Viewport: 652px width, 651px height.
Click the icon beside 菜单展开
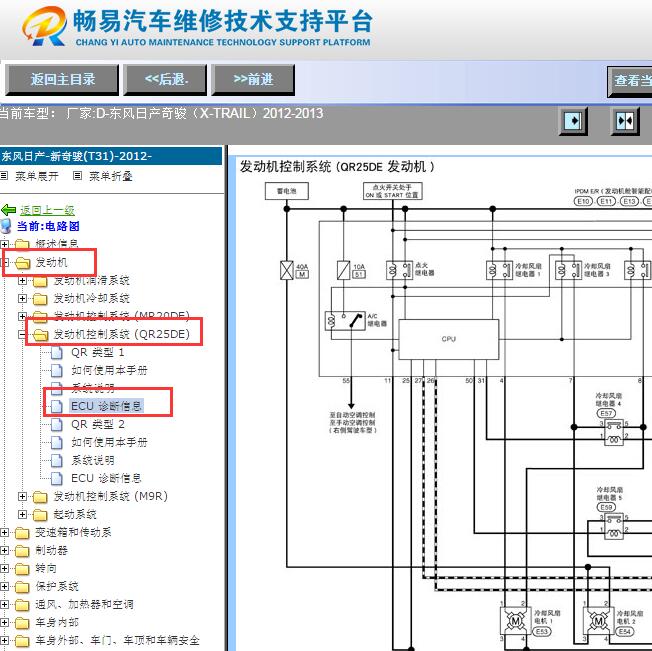[x=4, y=176]
